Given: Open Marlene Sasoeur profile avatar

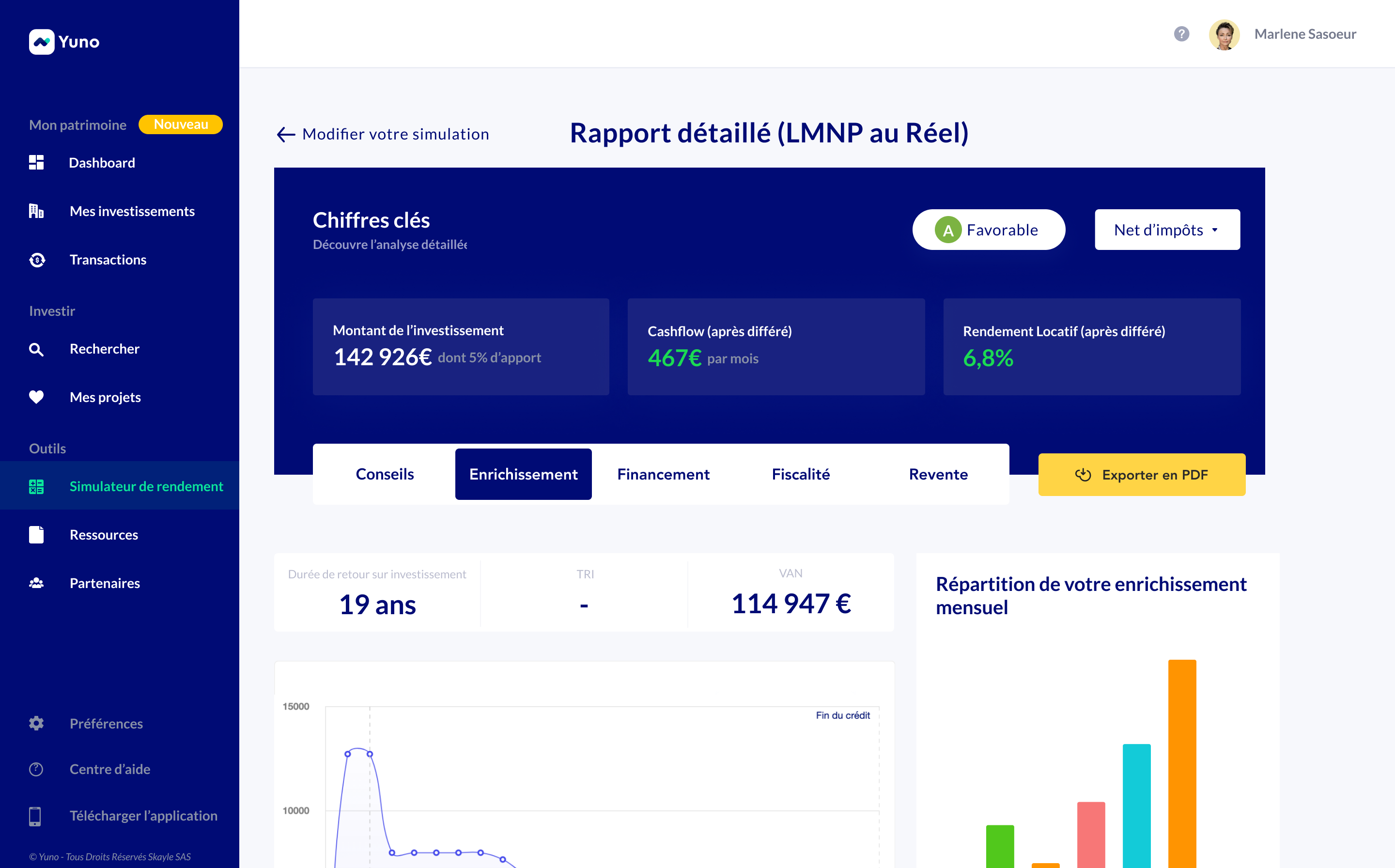Looking at the screenshot, I should pyautogui.click(x=1224, y=34).
